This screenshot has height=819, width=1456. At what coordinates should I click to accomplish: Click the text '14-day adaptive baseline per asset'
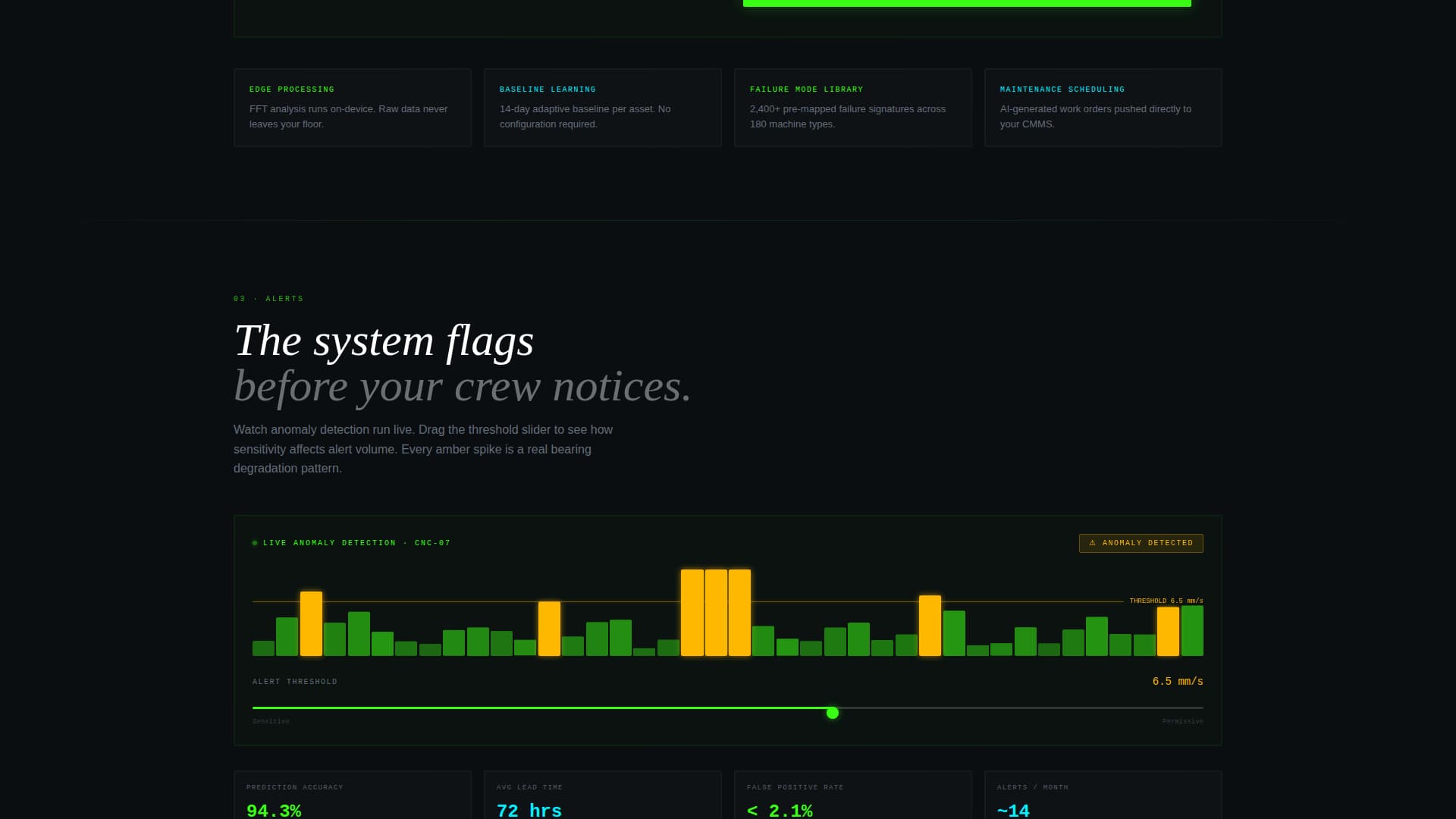(x=576, y=109)
